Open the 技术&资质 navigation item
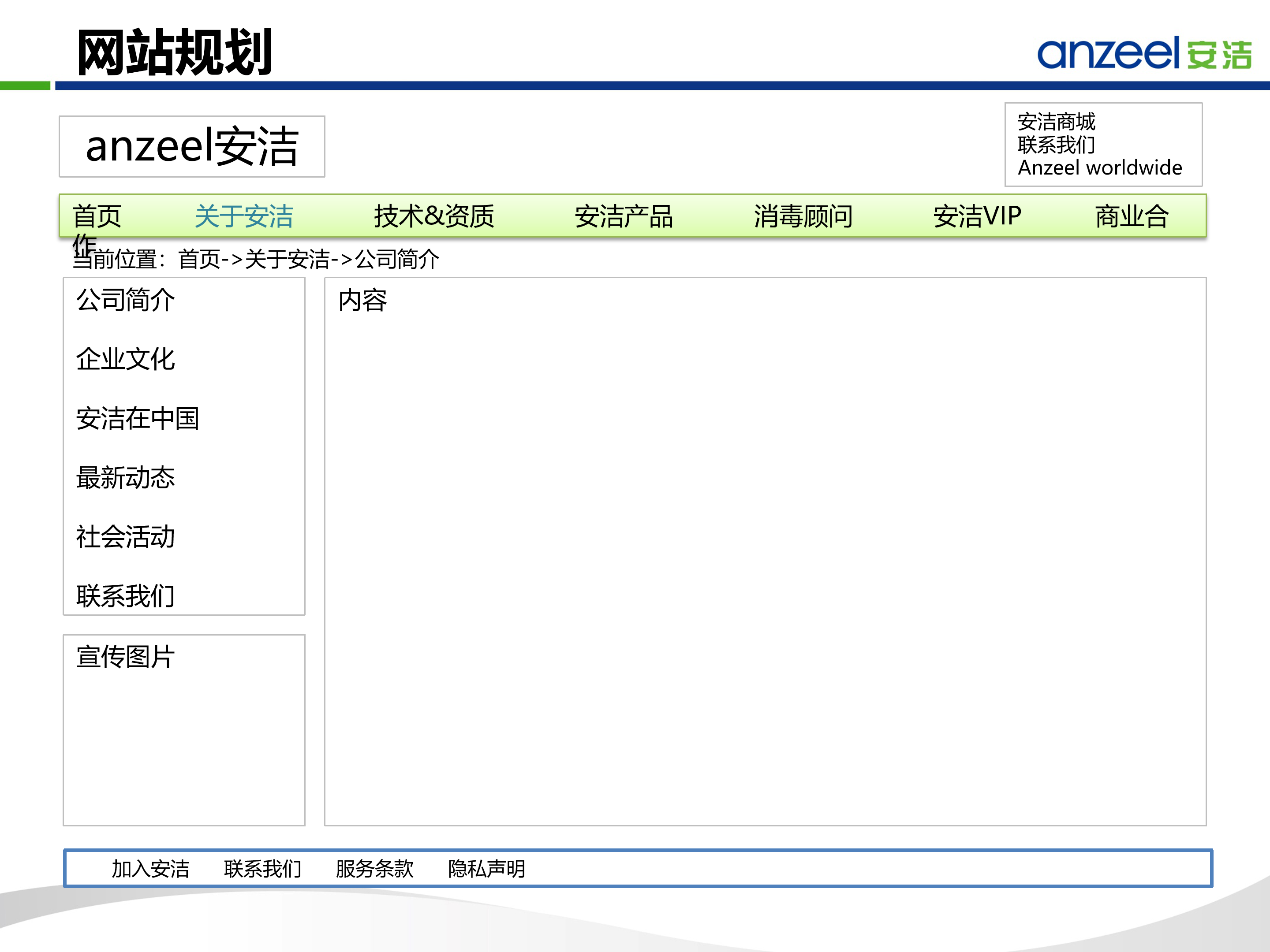Screen dimensions: 1270x952 click(435, 216)
